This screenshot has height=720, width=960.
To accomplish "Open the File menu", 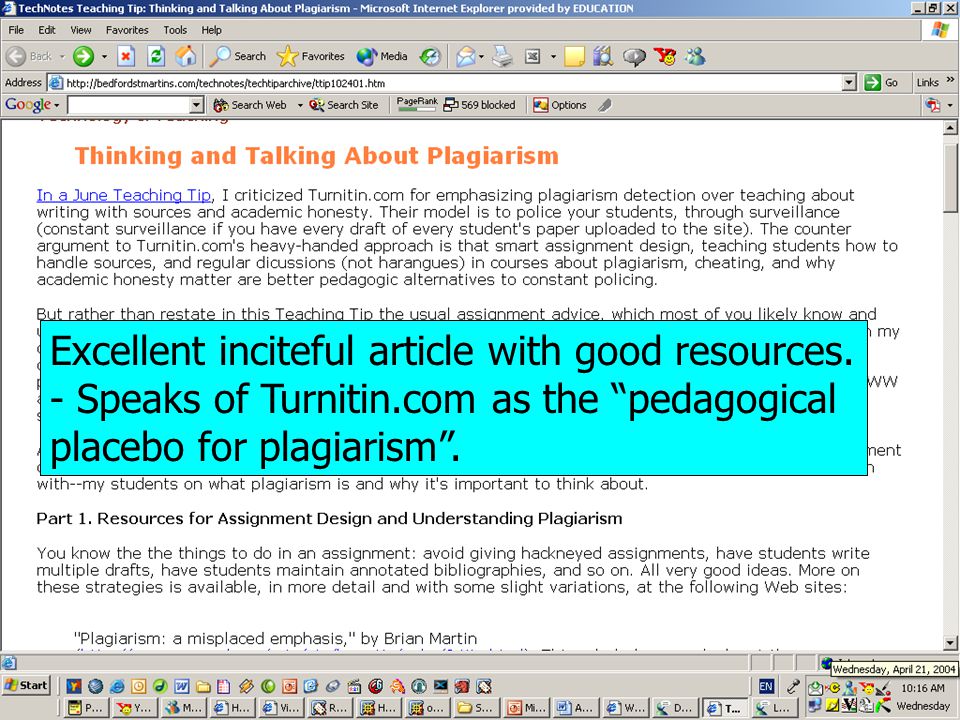I will point(16,30).
